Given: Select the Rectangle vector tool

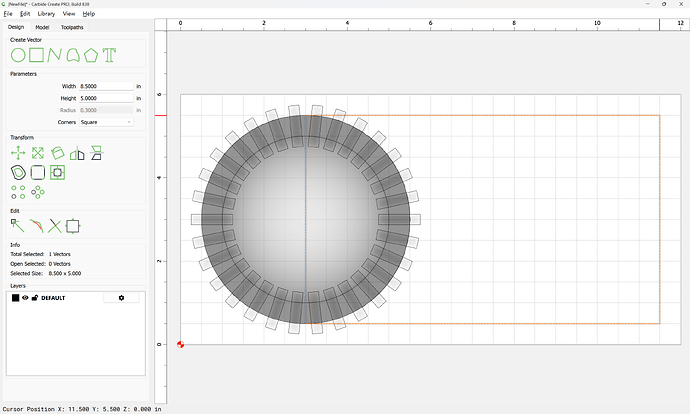Looking at the screenshot, I should pos(36,54).
